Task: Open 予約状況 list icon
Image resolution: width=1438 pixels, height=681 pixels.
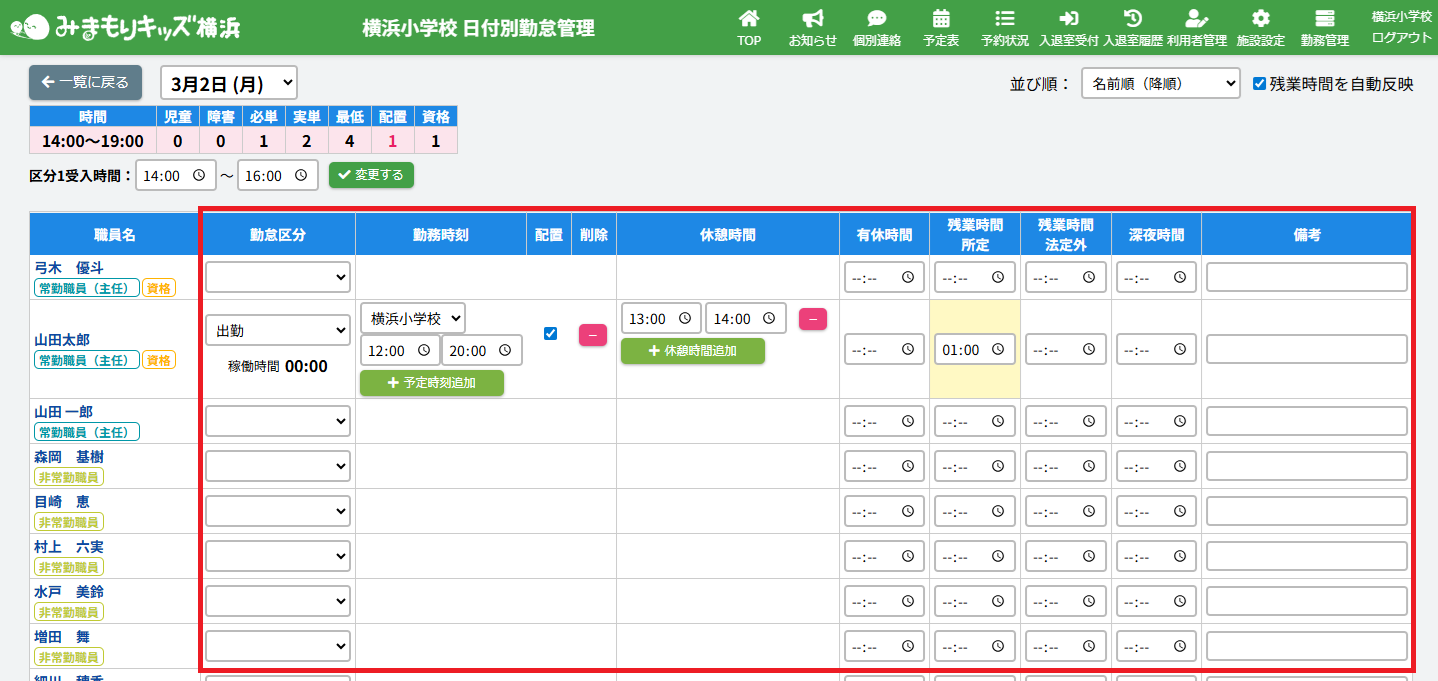Action: click(x=1005, y=19)
